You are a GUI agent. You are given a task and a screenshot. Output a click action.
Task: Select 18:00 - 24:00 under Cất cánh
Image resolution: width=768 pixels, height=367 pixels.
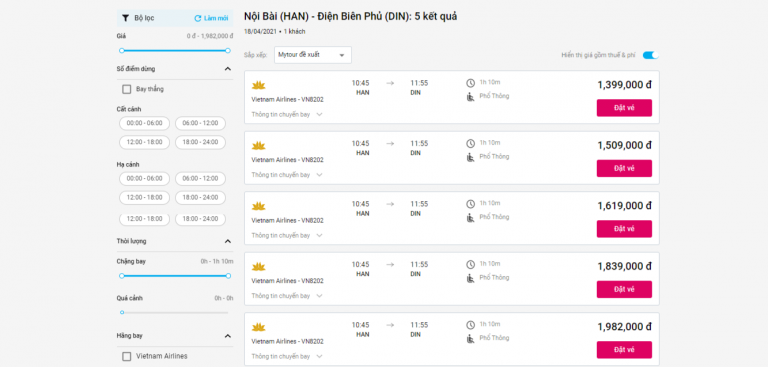(x=200, y=142)
